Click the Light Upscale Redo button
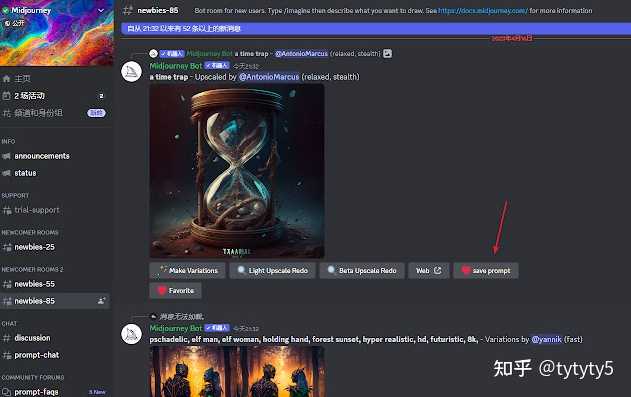 coord(273,271)
